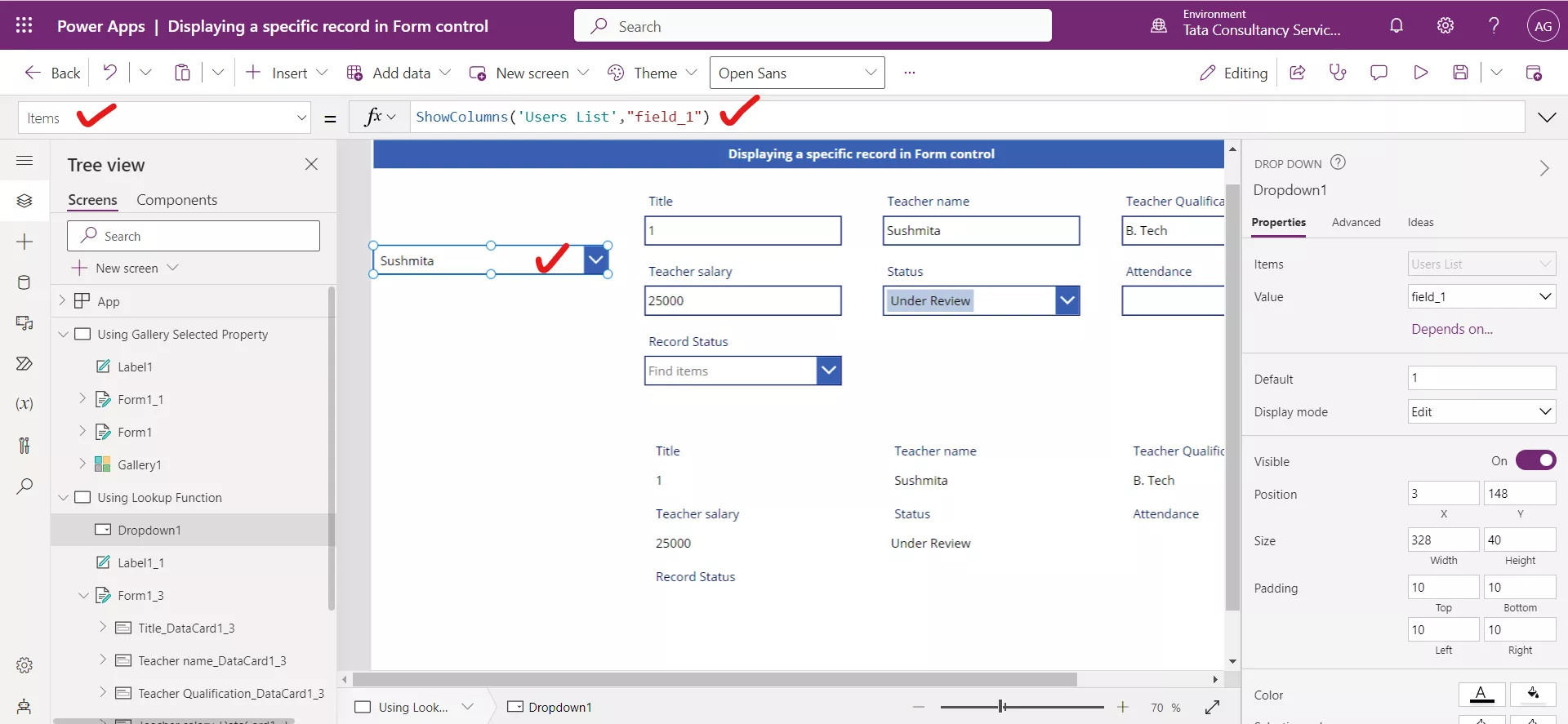Open the Display mode Edit dropdown
Image resolution: width=1568 pixels, height=724 pixels.
point(1481,411)
